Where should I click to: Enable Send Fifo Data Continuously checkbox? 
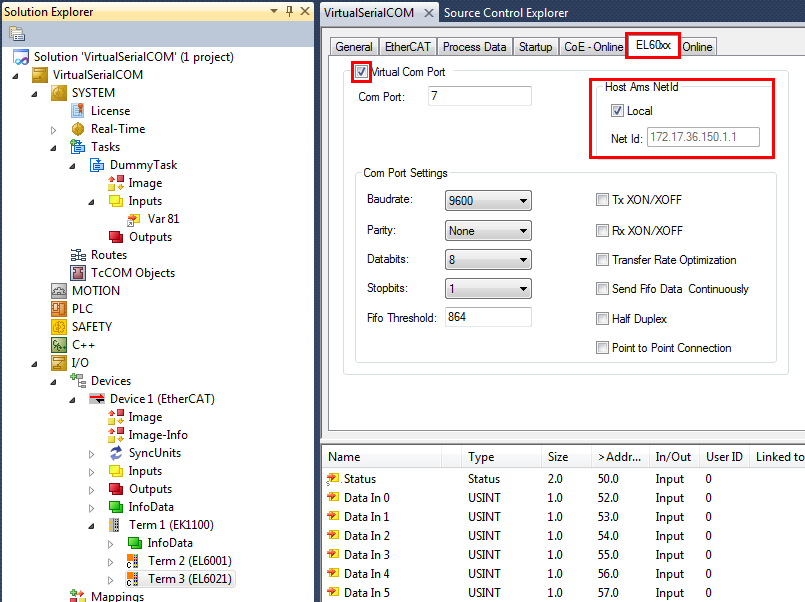602,289
